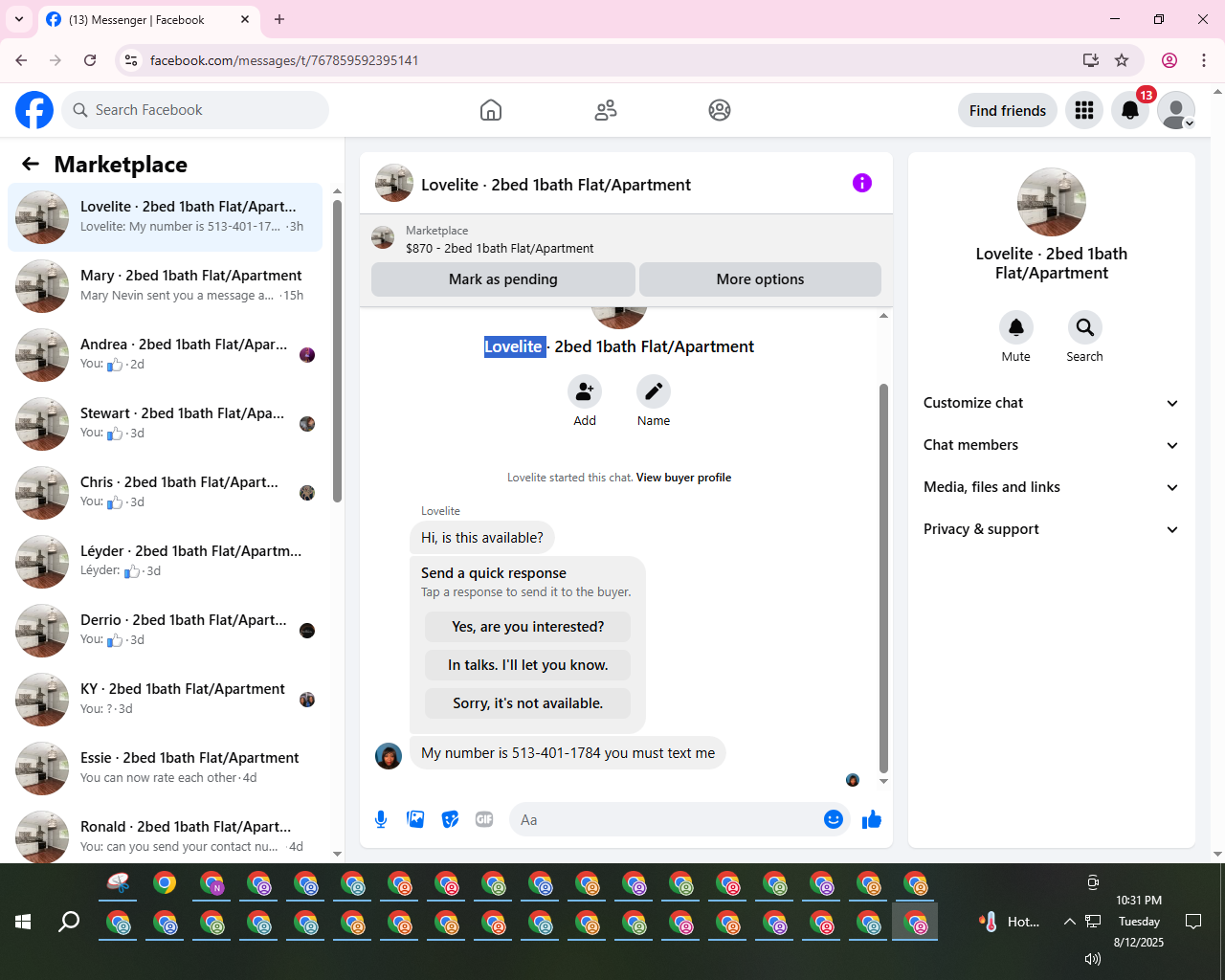
Task: Open the Chrome tab search dropdown
Action: click(x=19, y=19)
